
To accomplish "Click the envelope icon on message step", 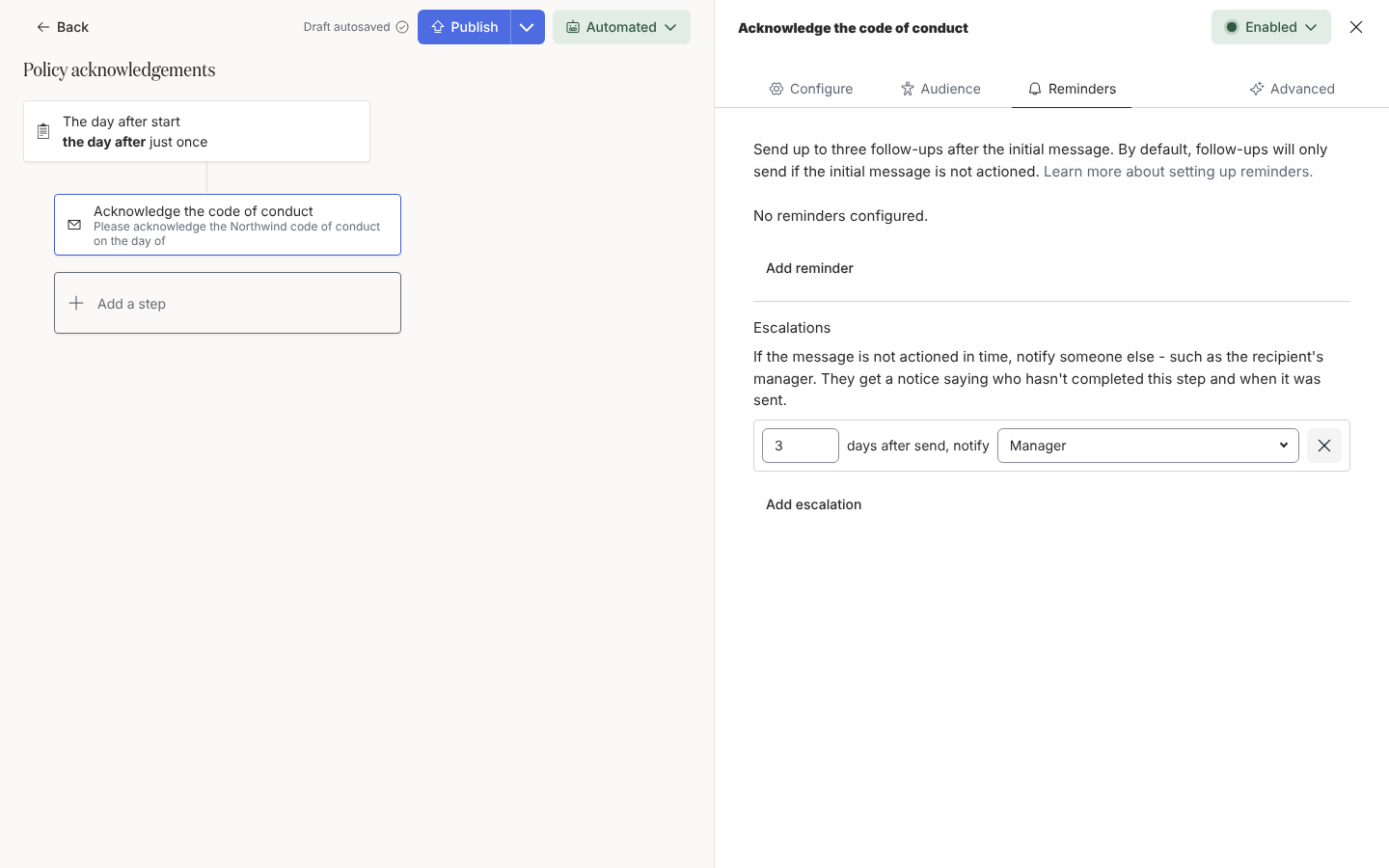I will click(x=74, y=225).
